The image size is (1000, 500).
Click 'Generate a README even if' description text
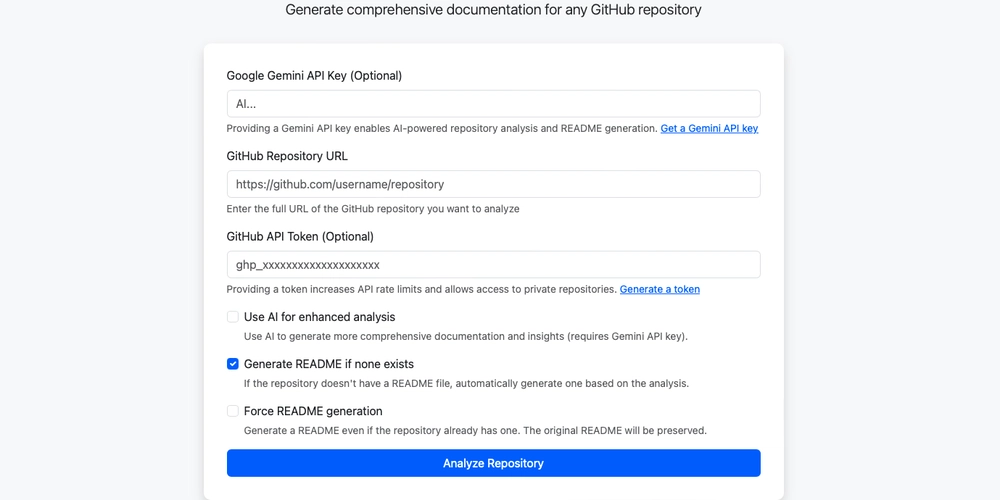click(x=475, y=430)
